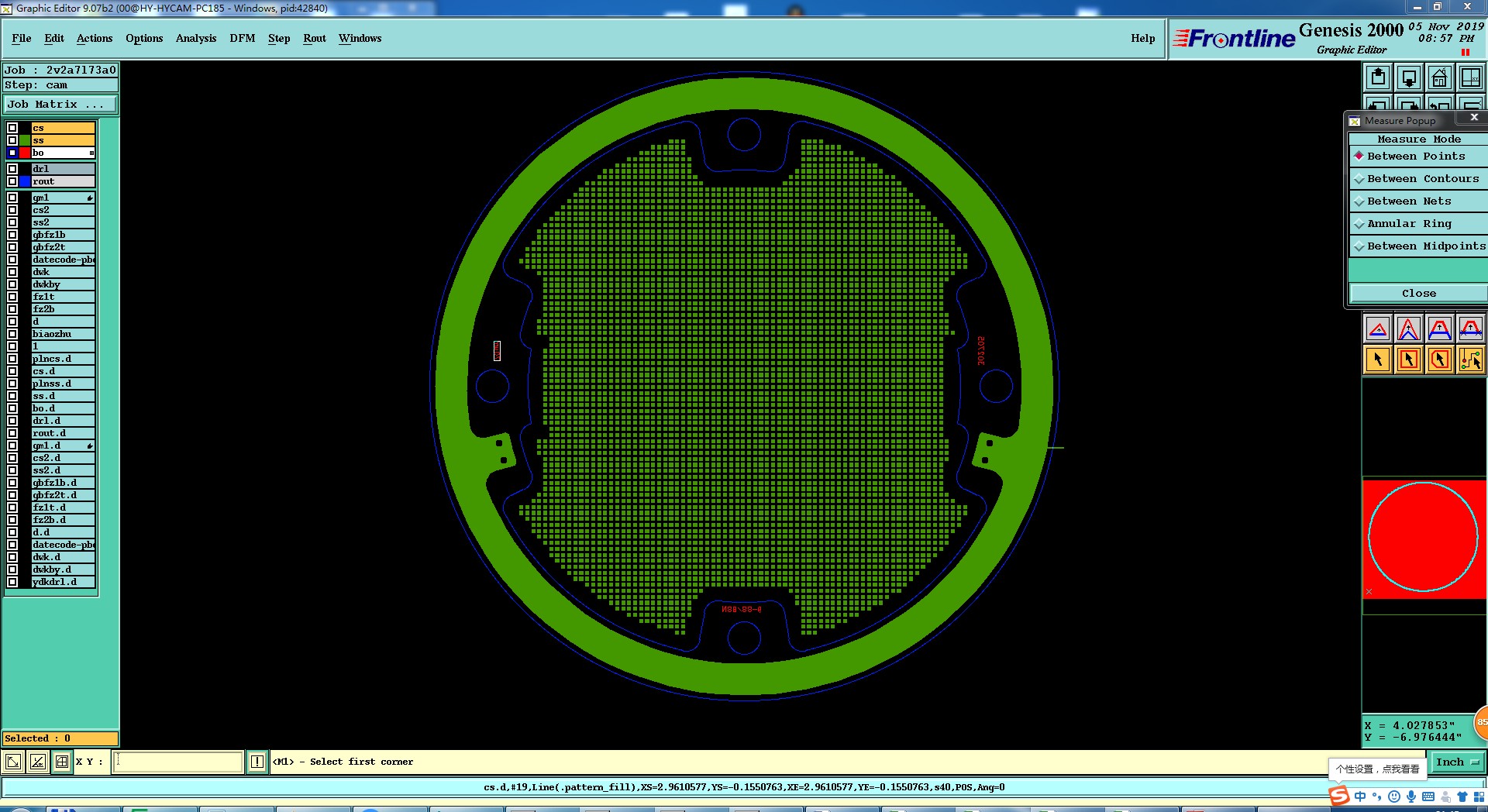Click the red circle preview thumbnail

click(1424, 538)
